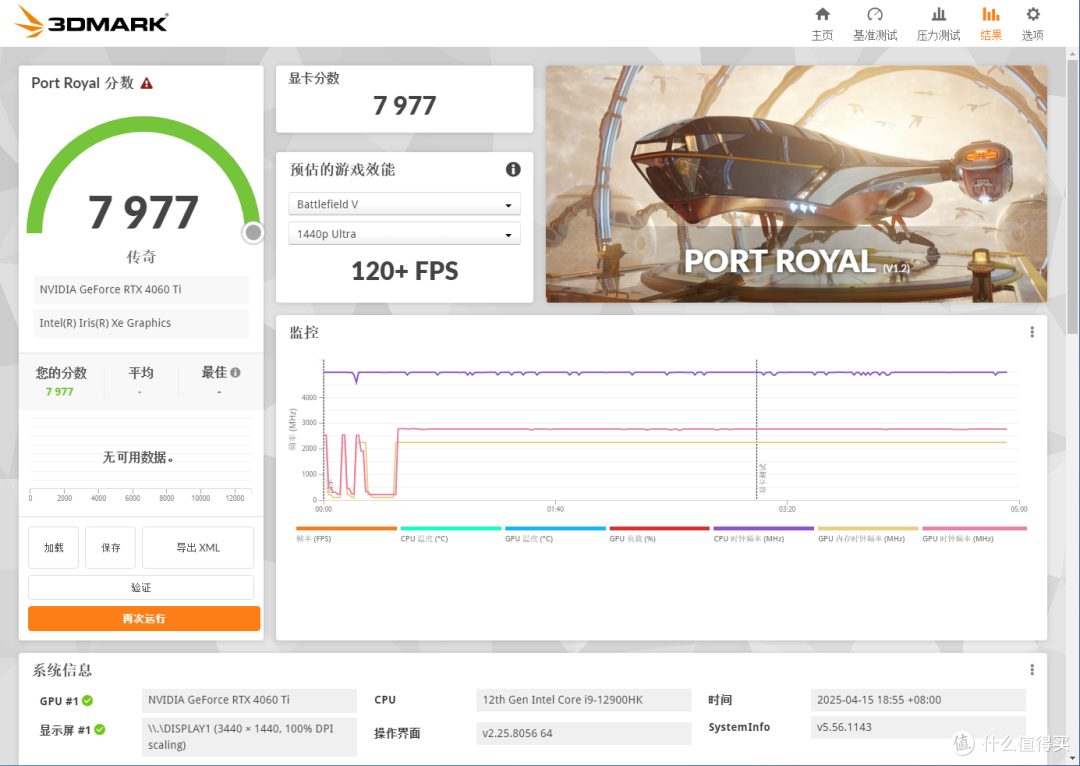Screen dimensions: 1080x766
Task: Click the 保存 (Save) button
Action: pos(110,548)
